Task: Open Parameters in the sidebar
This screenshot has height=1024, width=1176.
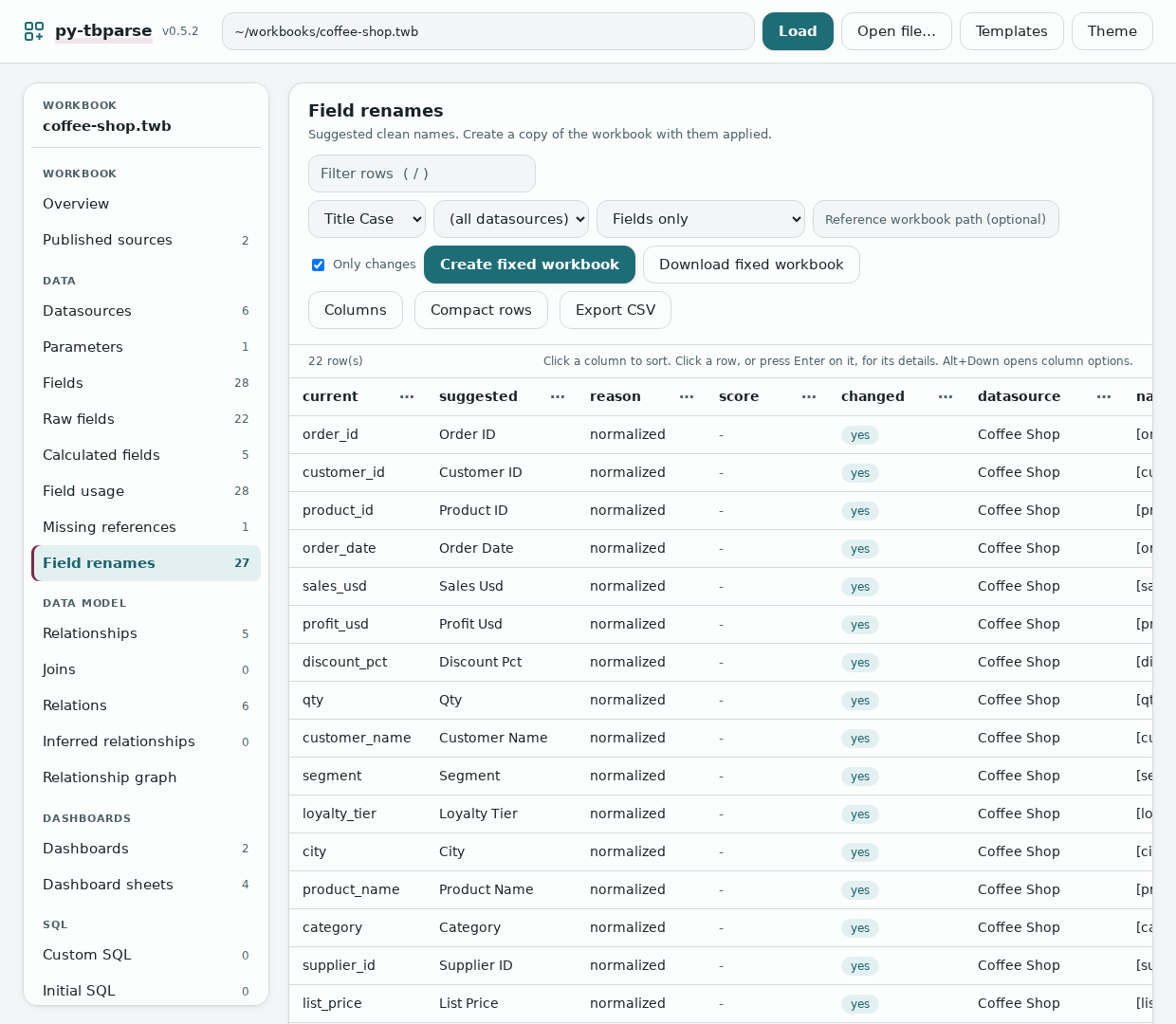Action: coord(146,347)
